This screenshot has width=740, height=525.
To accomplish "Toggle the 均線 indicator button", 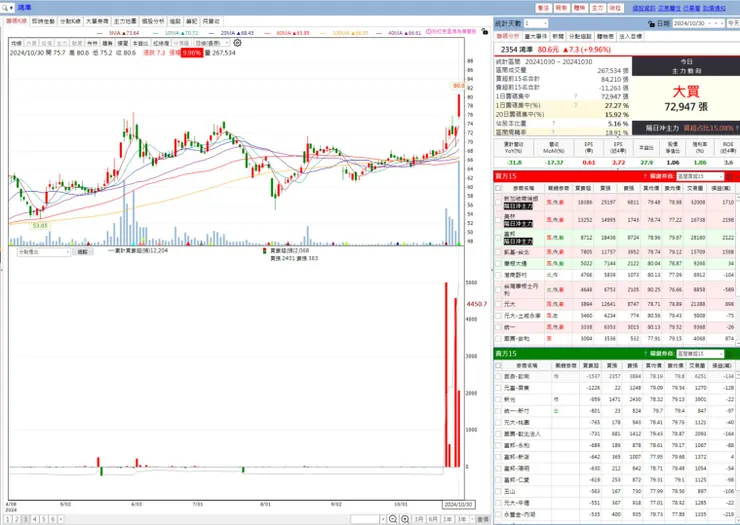I will click(x=17, y=43).
